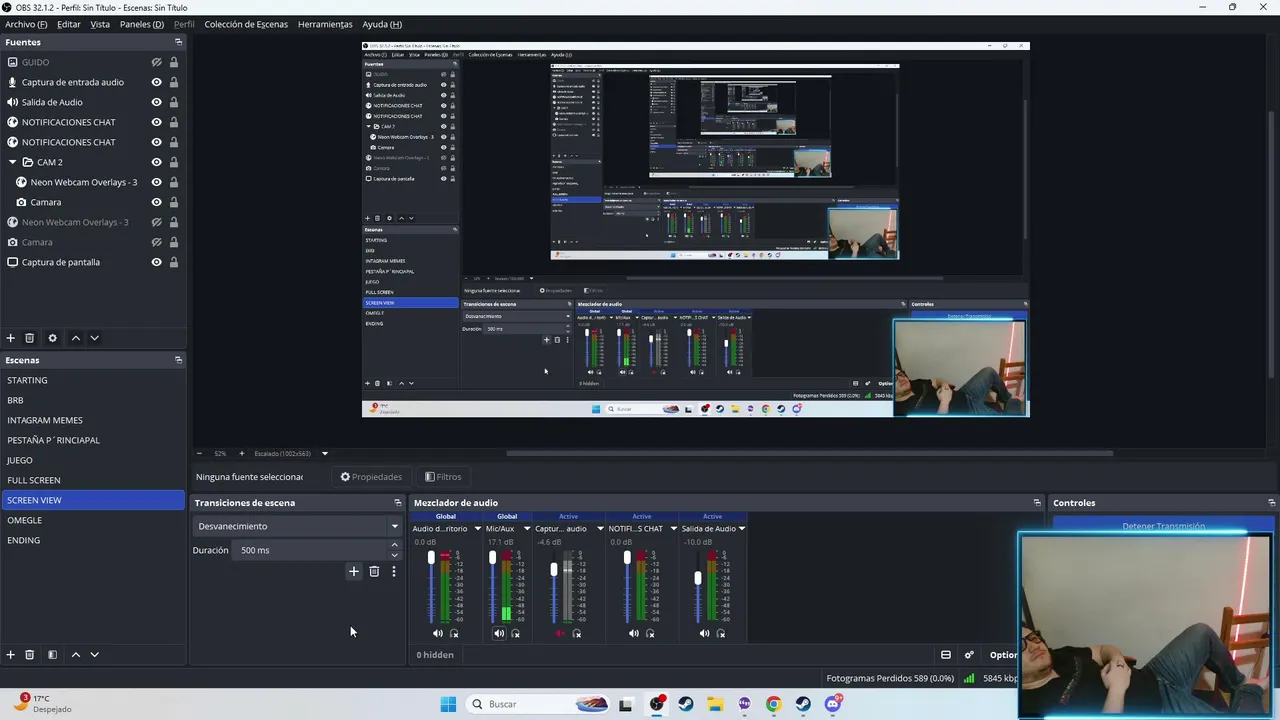Toggle lock on Captura de pantalla
The image size is (1280, 720).
click(174, 262)
